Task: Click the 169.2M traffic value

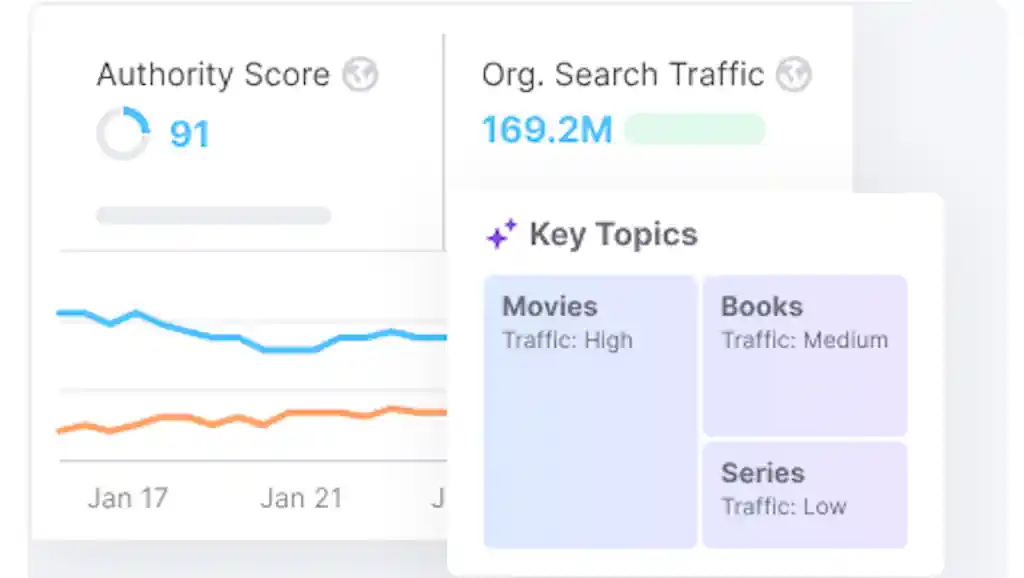Action: coord(547,129)
